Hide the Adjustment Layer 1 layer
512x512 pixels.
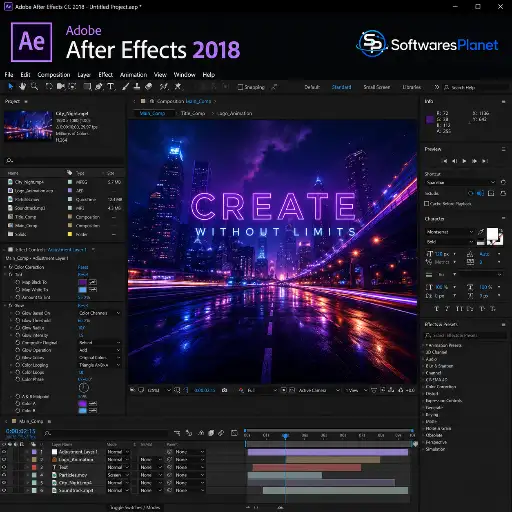point(4,452)
